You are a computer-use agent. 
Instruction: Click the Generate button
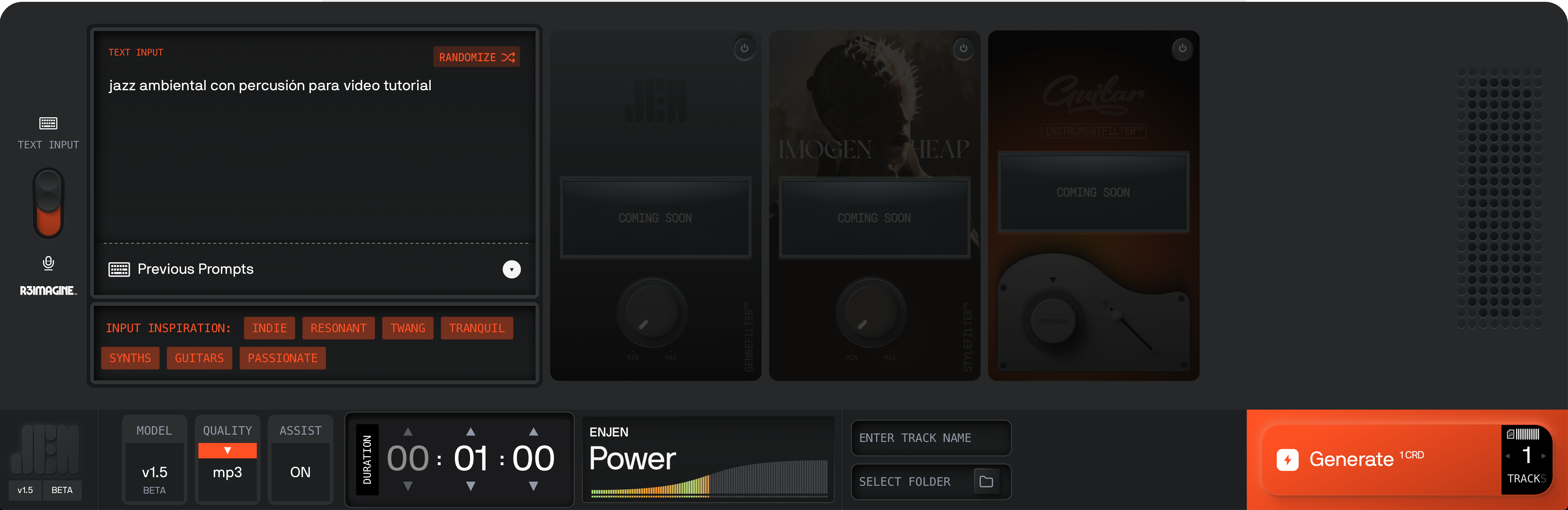pos(1382,459)
